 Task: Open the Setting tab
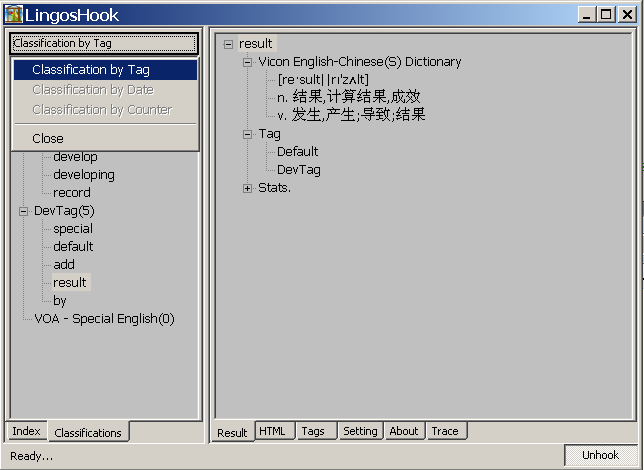point(361,431)
